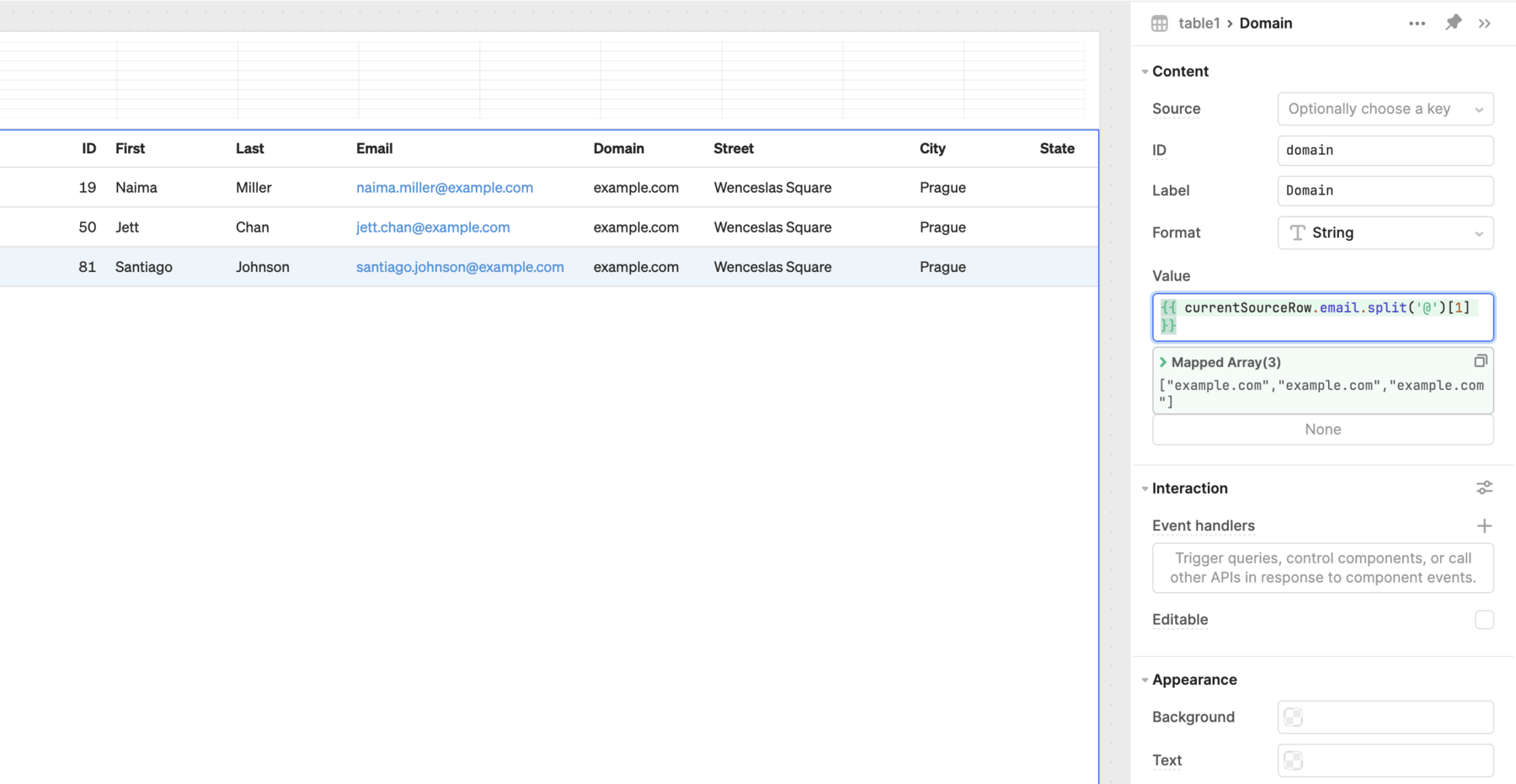Screen dimensions: 1516x784
Task: Select the Domain column header
Action: [x=618, y=148]
